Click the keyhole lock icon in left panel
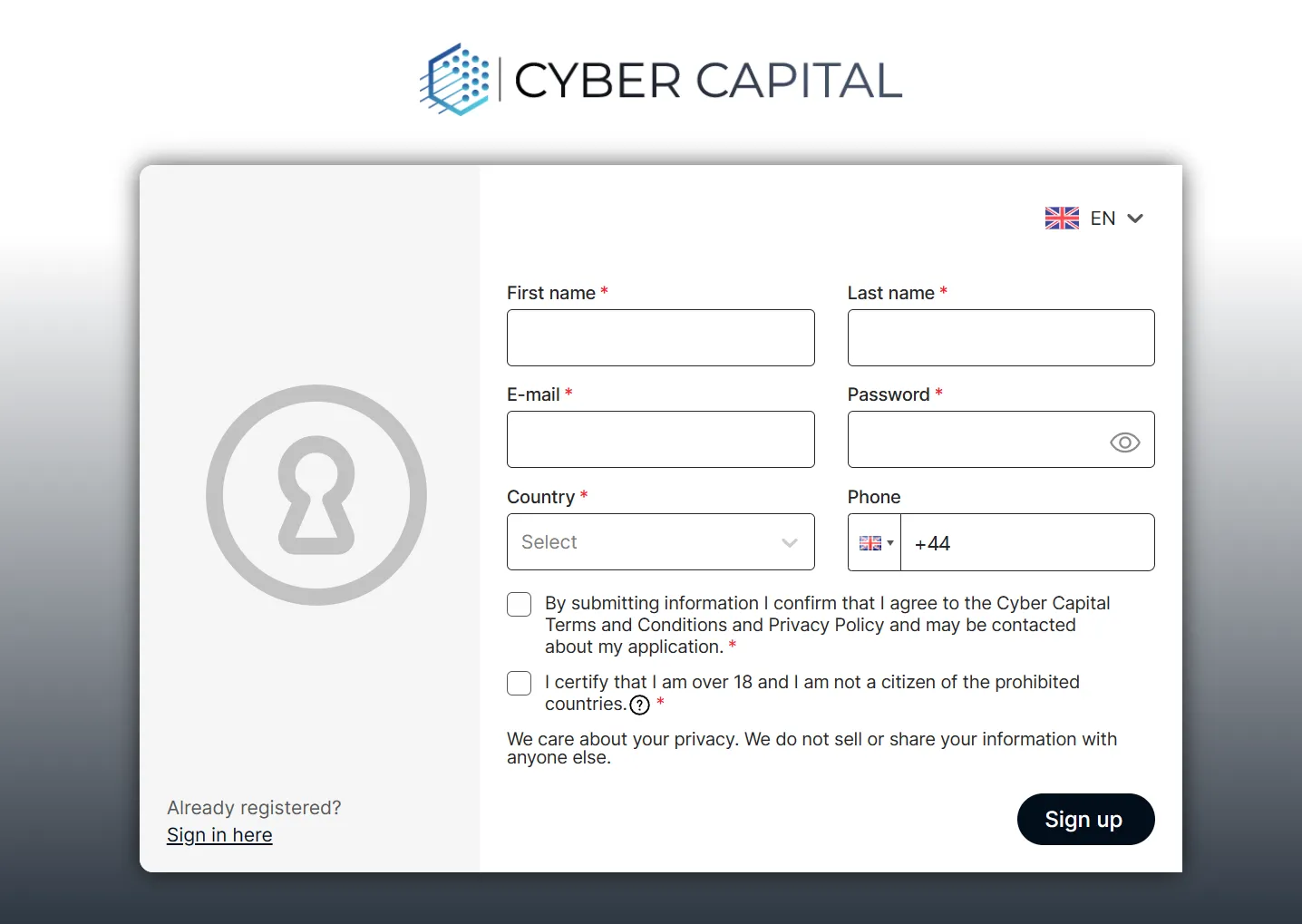Viewport: 1302px width, 924px height. tap(316, 495)
